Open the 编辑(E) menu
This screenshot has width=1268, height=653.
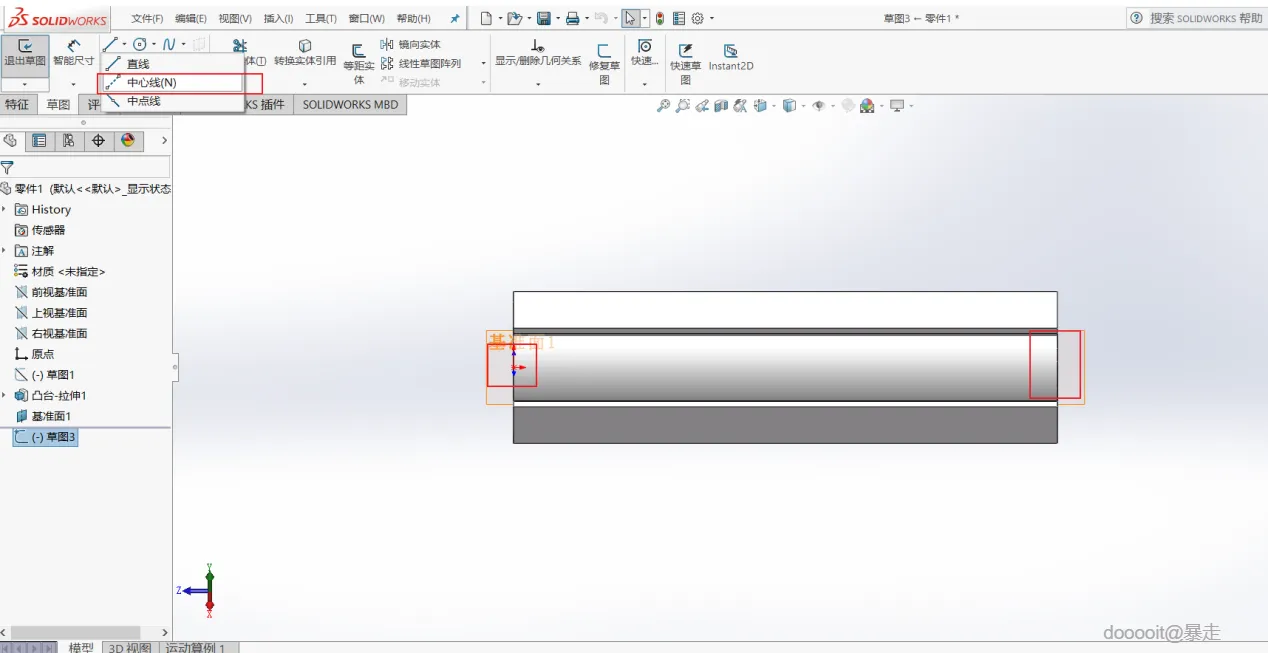tap(190, 19)
